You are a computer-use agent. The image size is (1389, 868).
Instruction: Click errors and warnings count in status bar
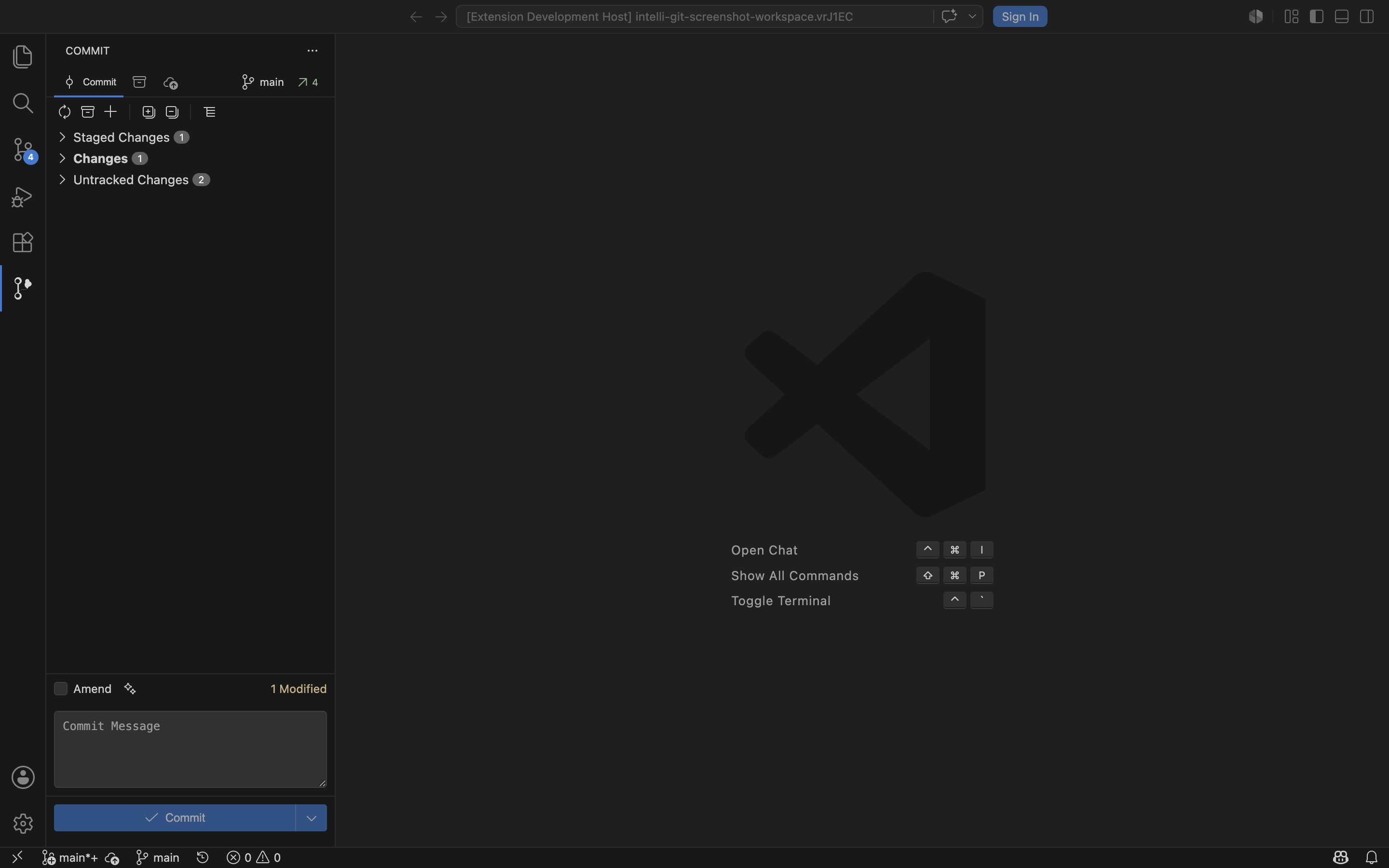[x=254, y=858]
